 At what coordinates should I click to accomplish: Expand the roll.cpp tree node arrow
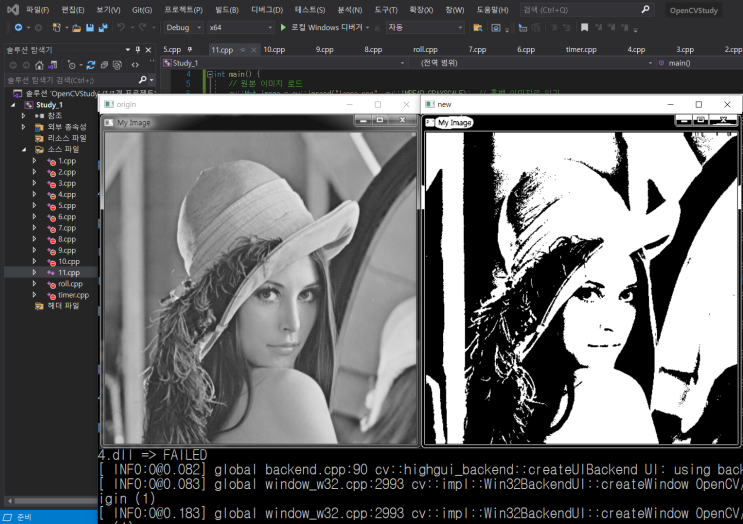click(34, 284)
